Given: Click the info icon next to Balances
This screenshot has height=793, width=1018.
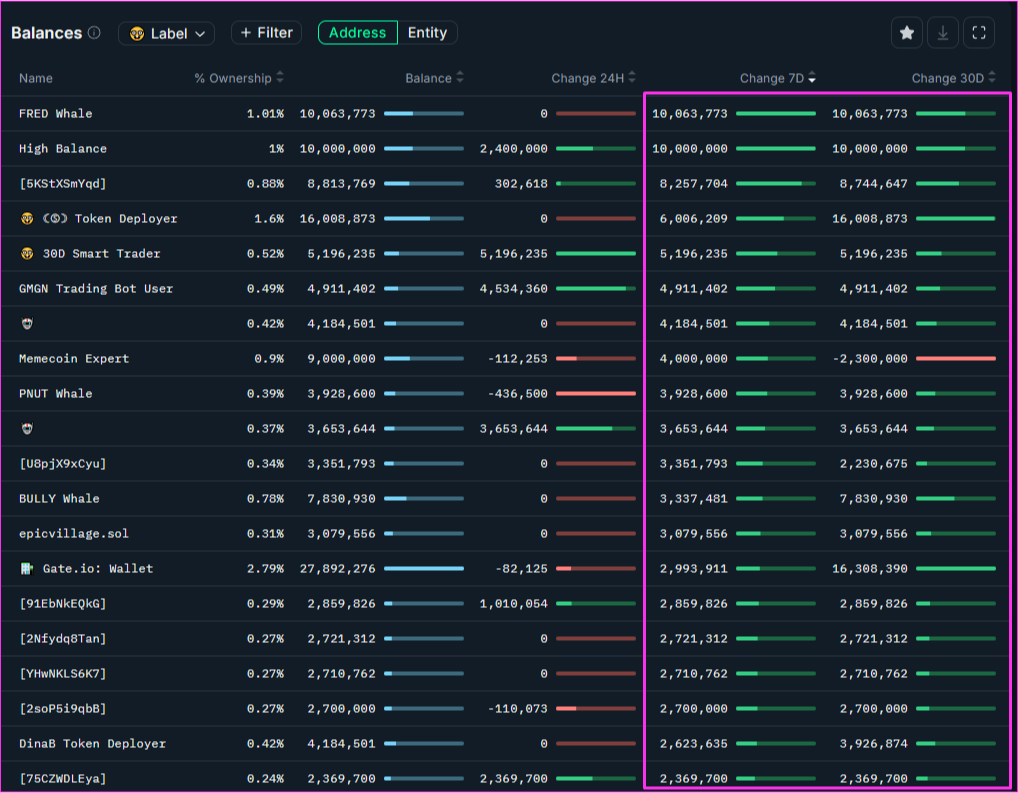Looking at the screenshot, I should [x=94, y=32].
